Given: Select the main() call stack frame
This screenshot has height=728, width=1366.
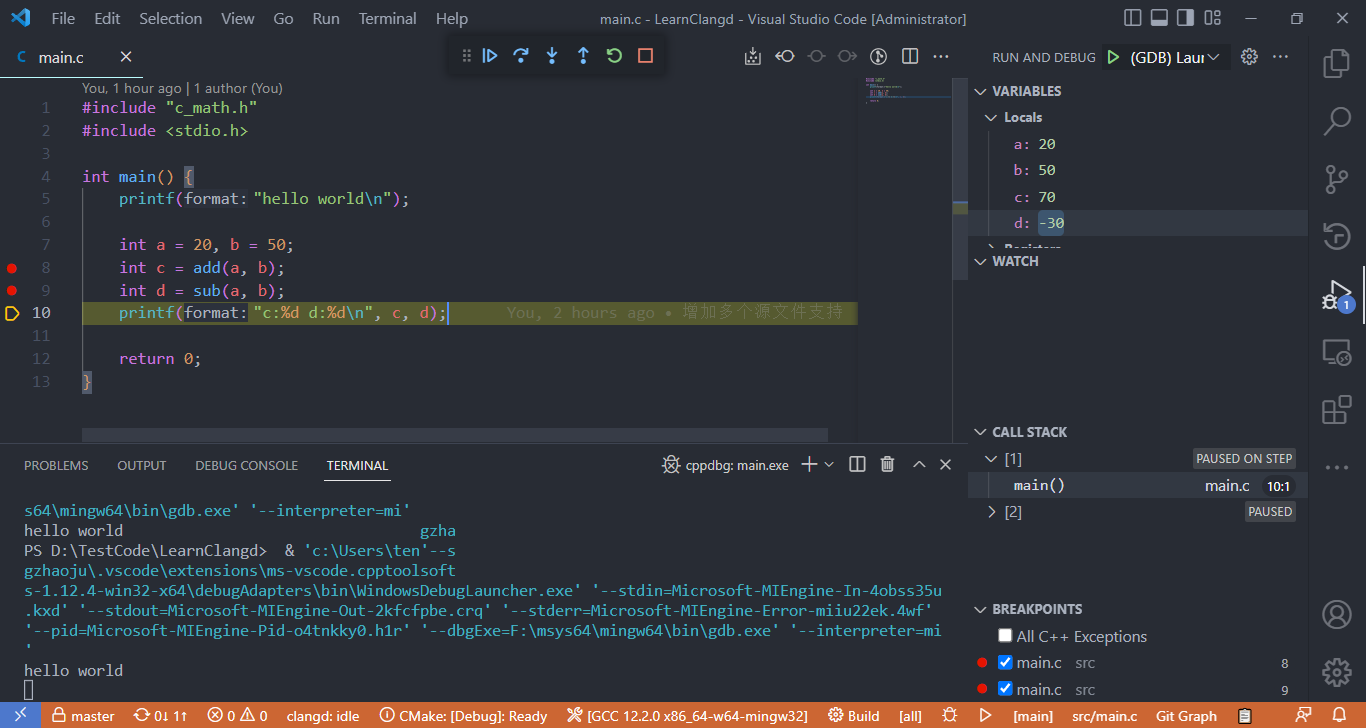Looking at the screenshot, I should pyautogui.click(x=1137, y=485).
